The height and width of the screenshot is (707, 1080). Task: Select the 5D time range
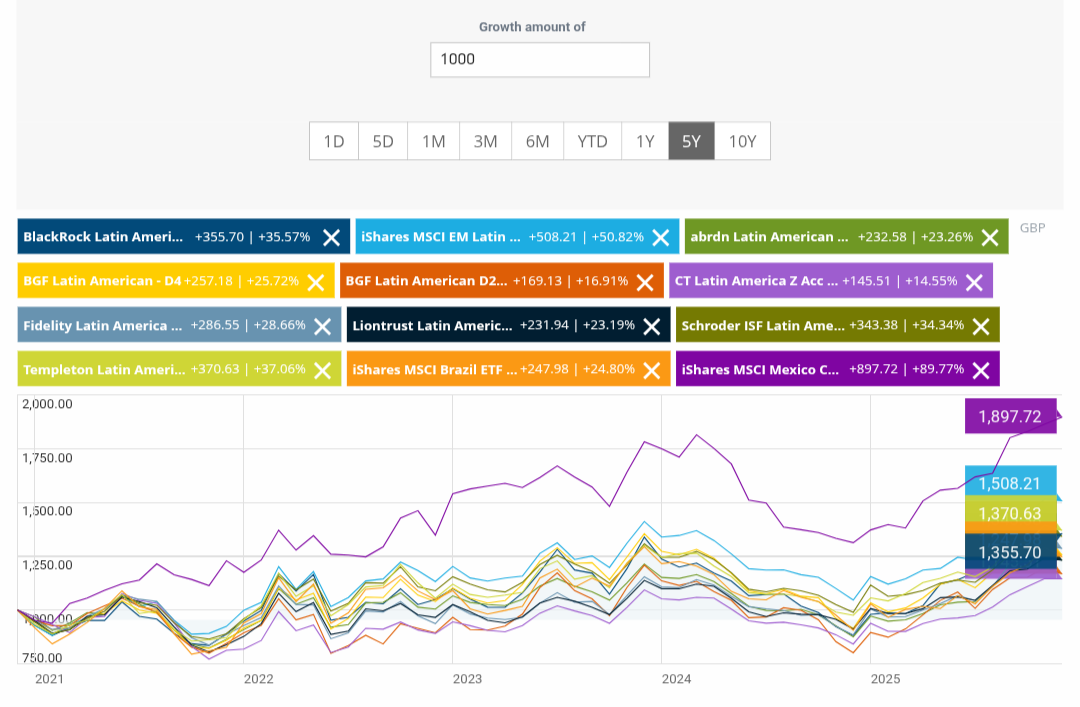coord(383,141)
